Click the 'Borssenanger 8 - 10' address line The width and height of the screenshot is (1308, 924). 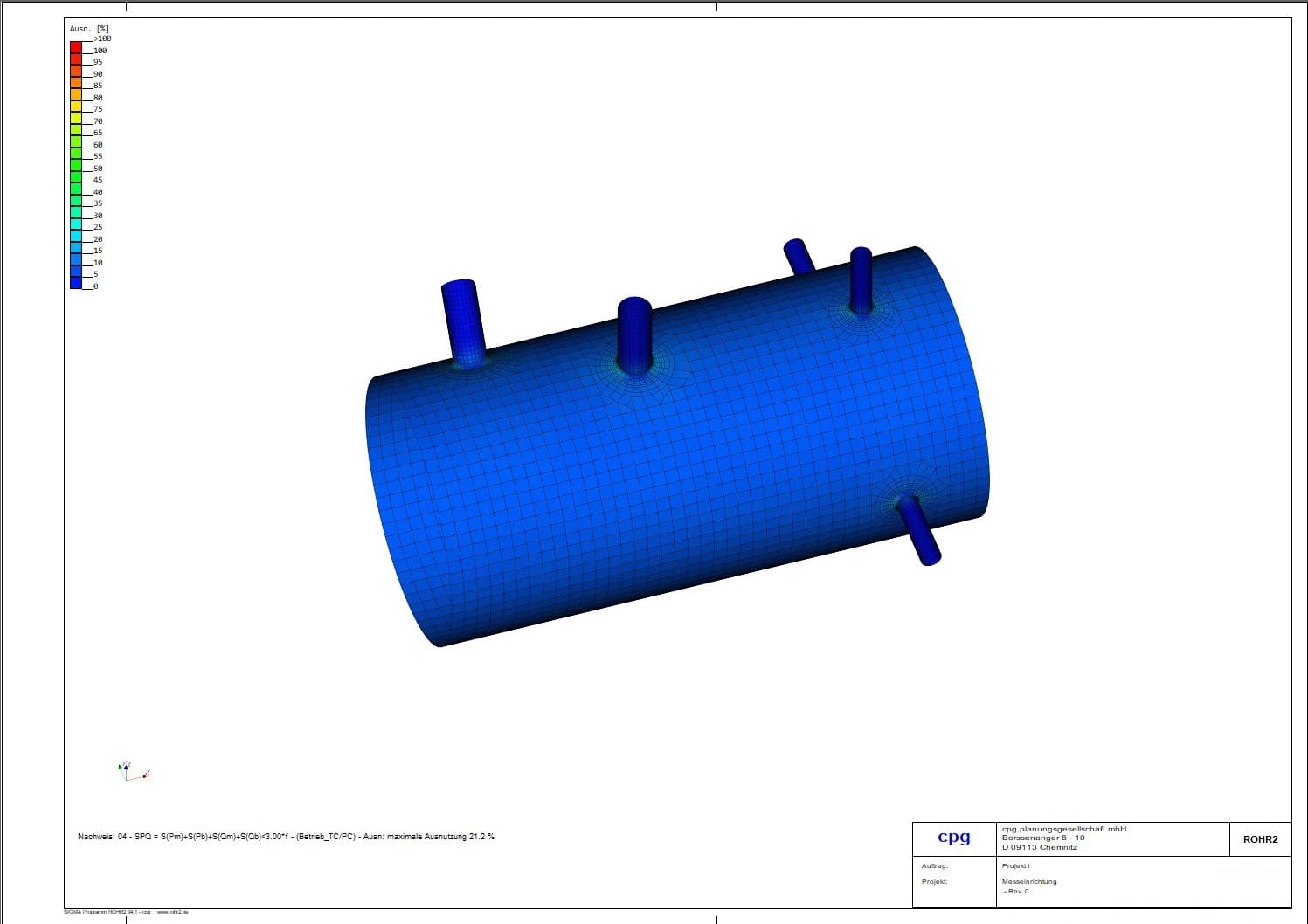click(x=1043, y=838)
